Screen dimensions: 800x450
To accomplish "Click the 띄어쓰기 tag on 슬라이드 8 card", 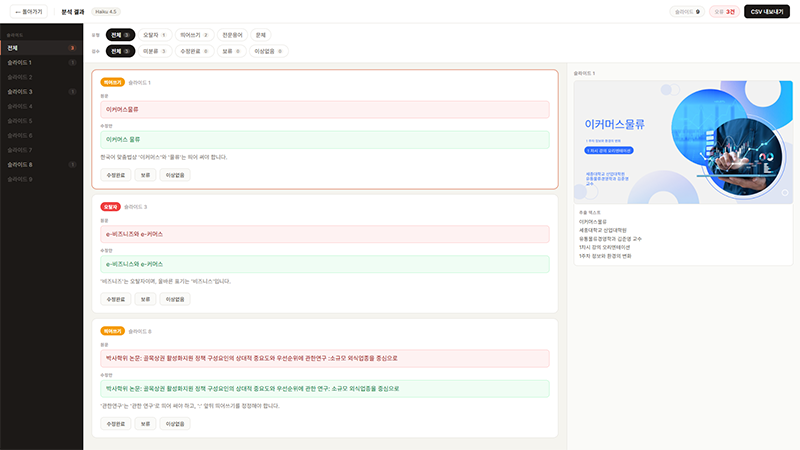I will [x=112, y=331].
